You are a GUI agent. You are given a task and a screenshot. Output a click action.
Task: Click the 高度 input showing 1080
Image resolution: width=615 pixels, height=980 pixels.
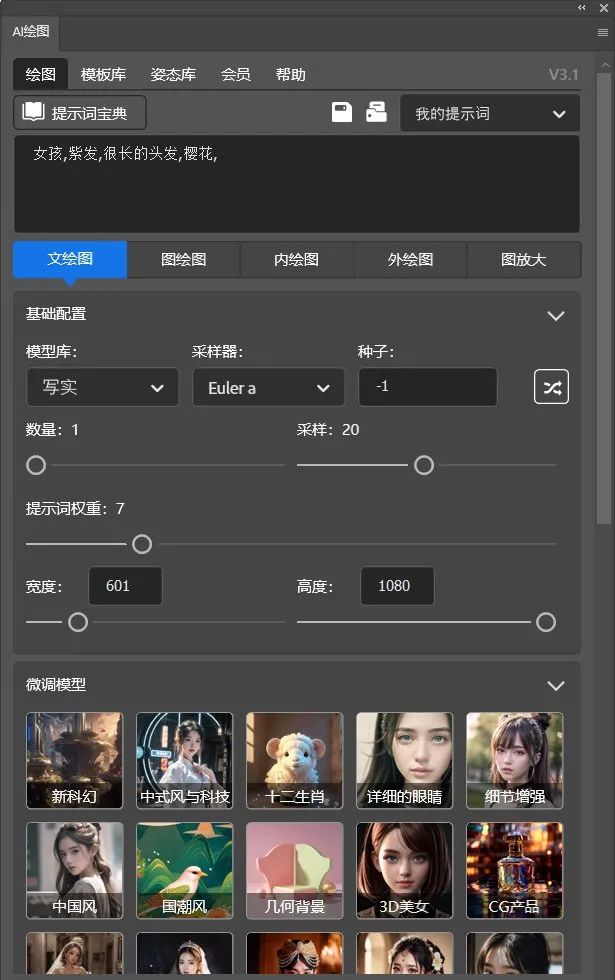[397, 586]
